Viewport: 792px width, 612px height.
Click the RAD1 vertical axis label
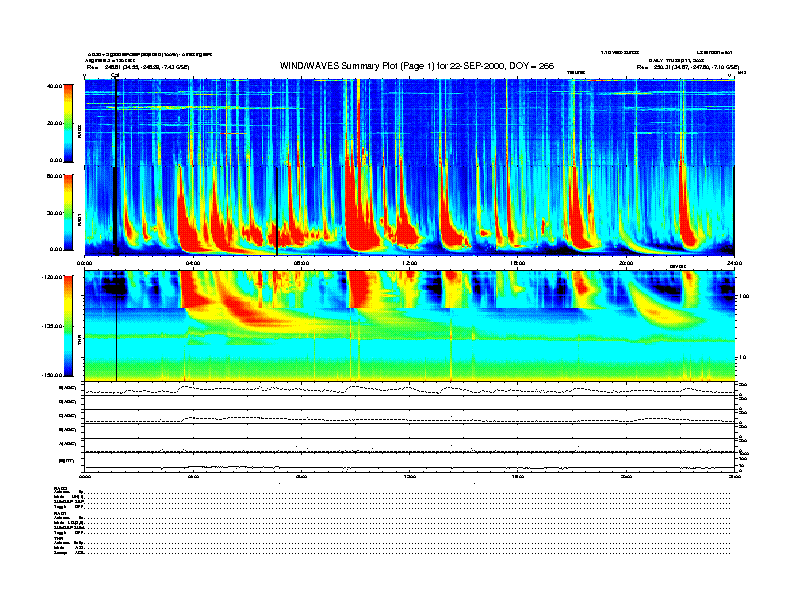pyautogui.click(x=79, y=219)
